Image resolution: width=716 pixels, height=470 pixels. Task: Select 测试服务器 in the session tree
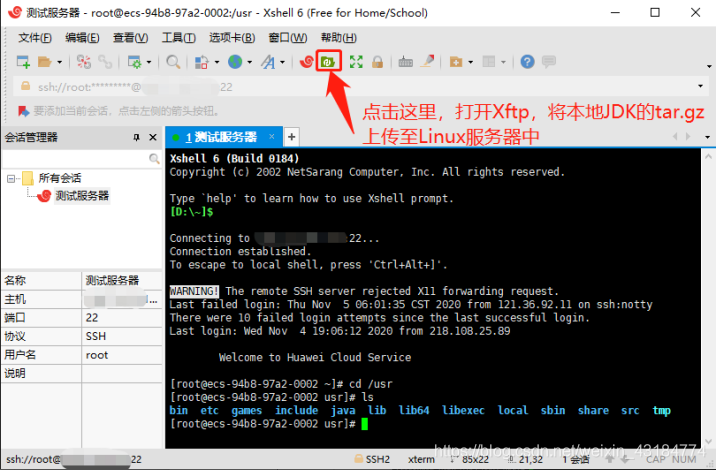82,196
